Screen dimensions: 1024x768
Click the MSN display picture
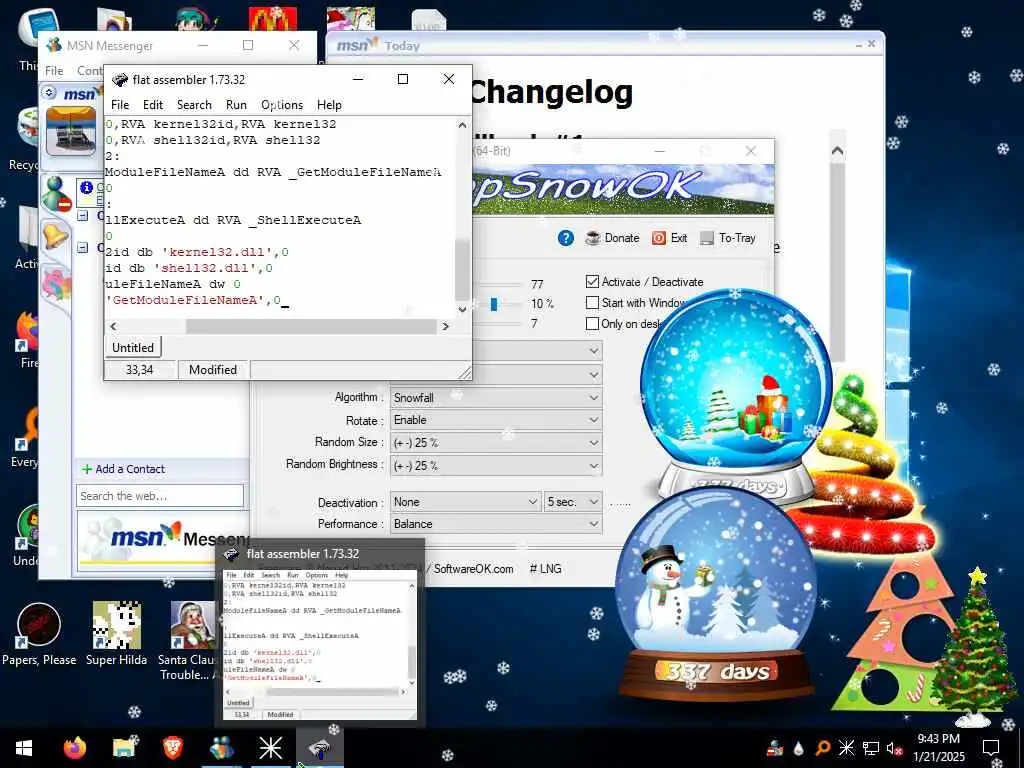click(x=71, y=132)
